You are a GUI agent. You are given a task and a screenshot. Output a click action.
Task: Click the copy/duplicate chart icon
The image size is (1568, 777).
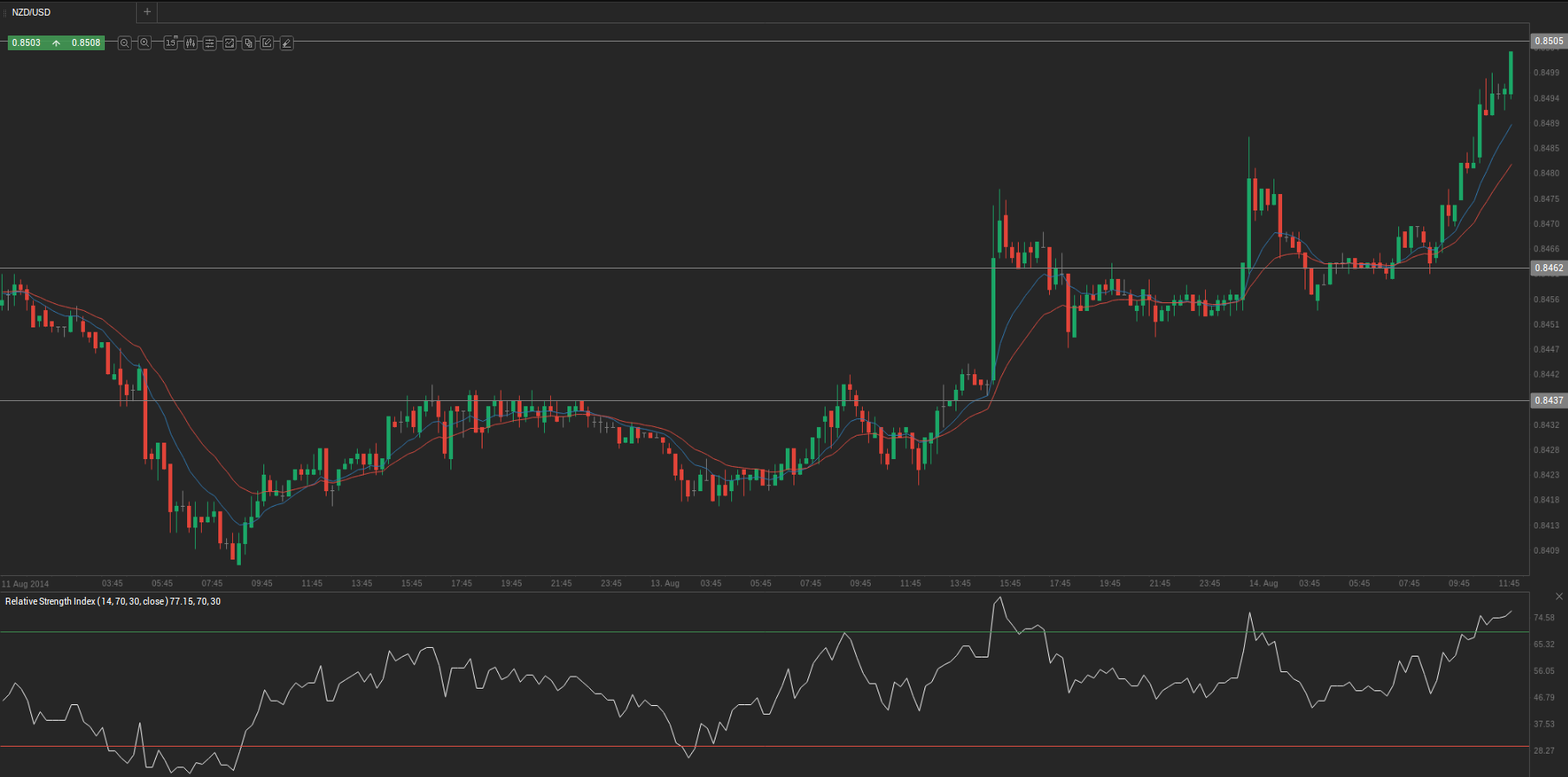click(x=249, y=42)
